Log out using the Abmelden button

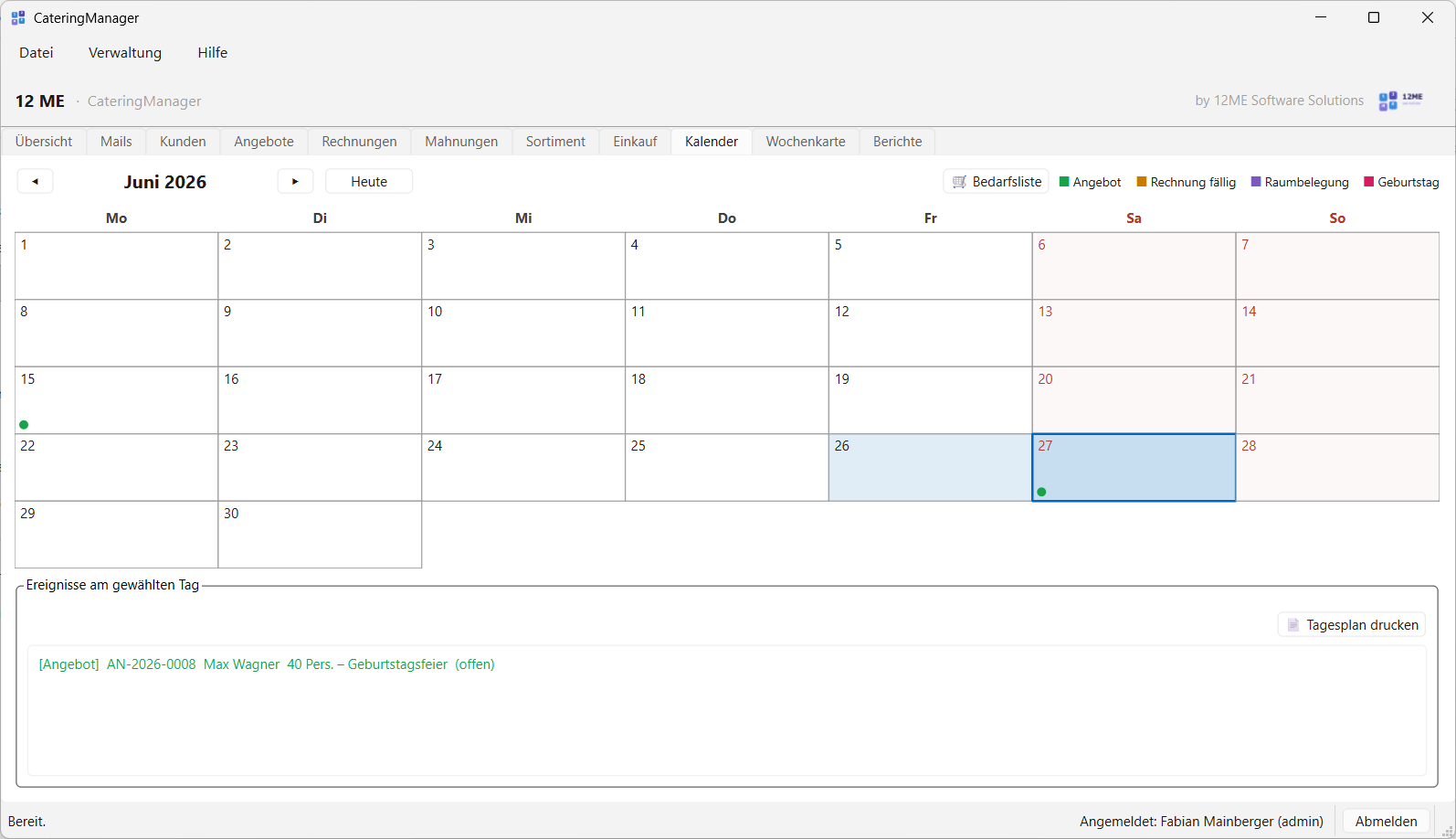point(1387,821)
